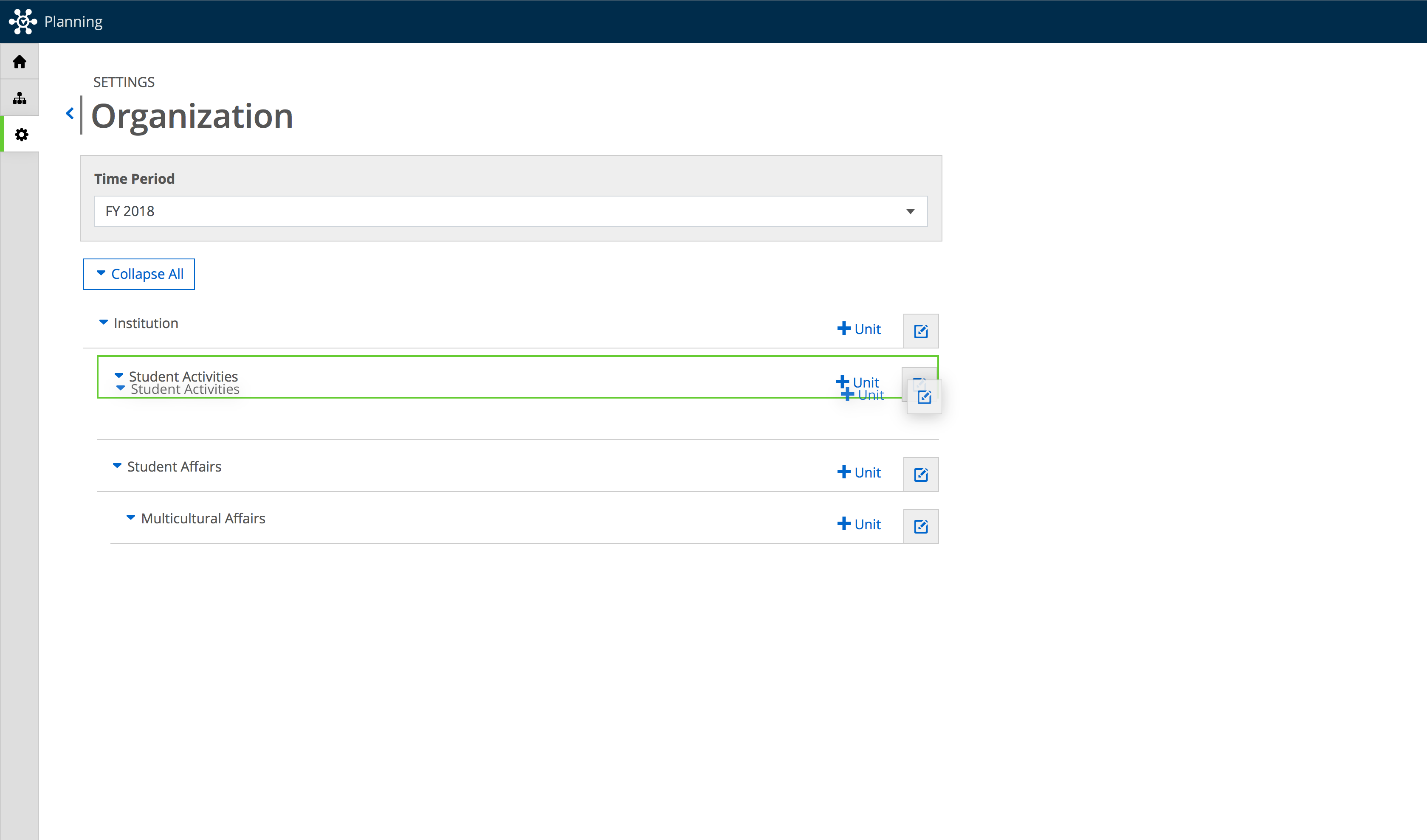This screenshot has width=1427, height=840.
Task: Collapse the Student Affairs node
Action: click(x=117, y=465)
